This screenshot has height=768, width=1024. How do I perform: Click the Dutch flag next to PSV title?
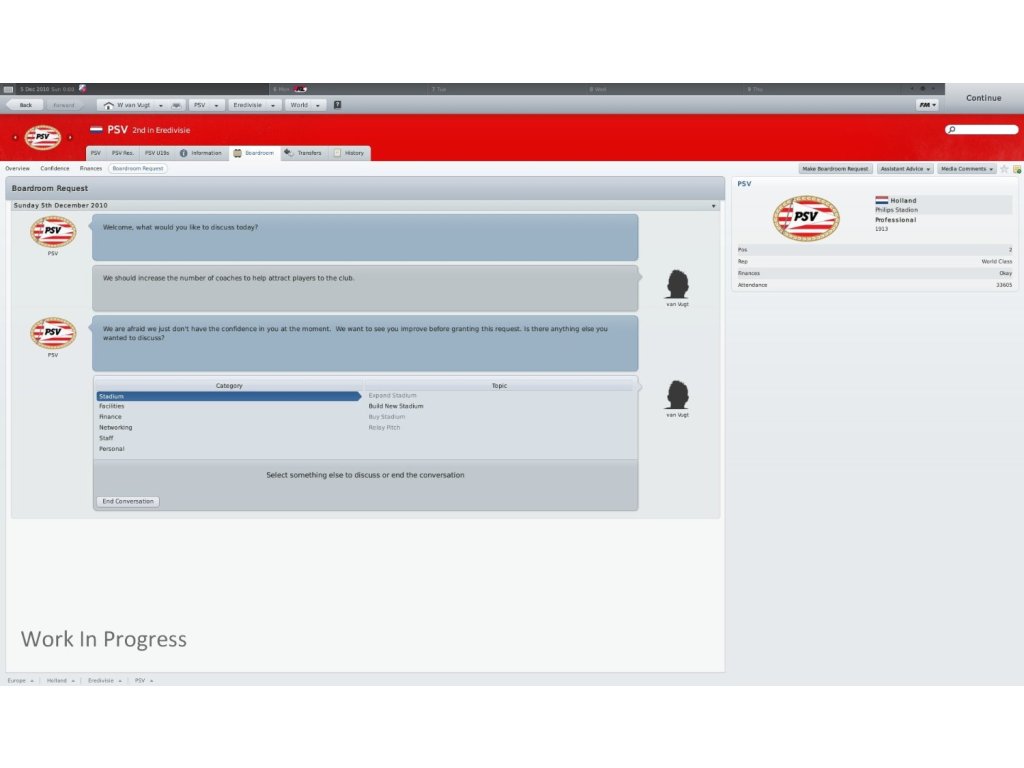click(96, 130)
